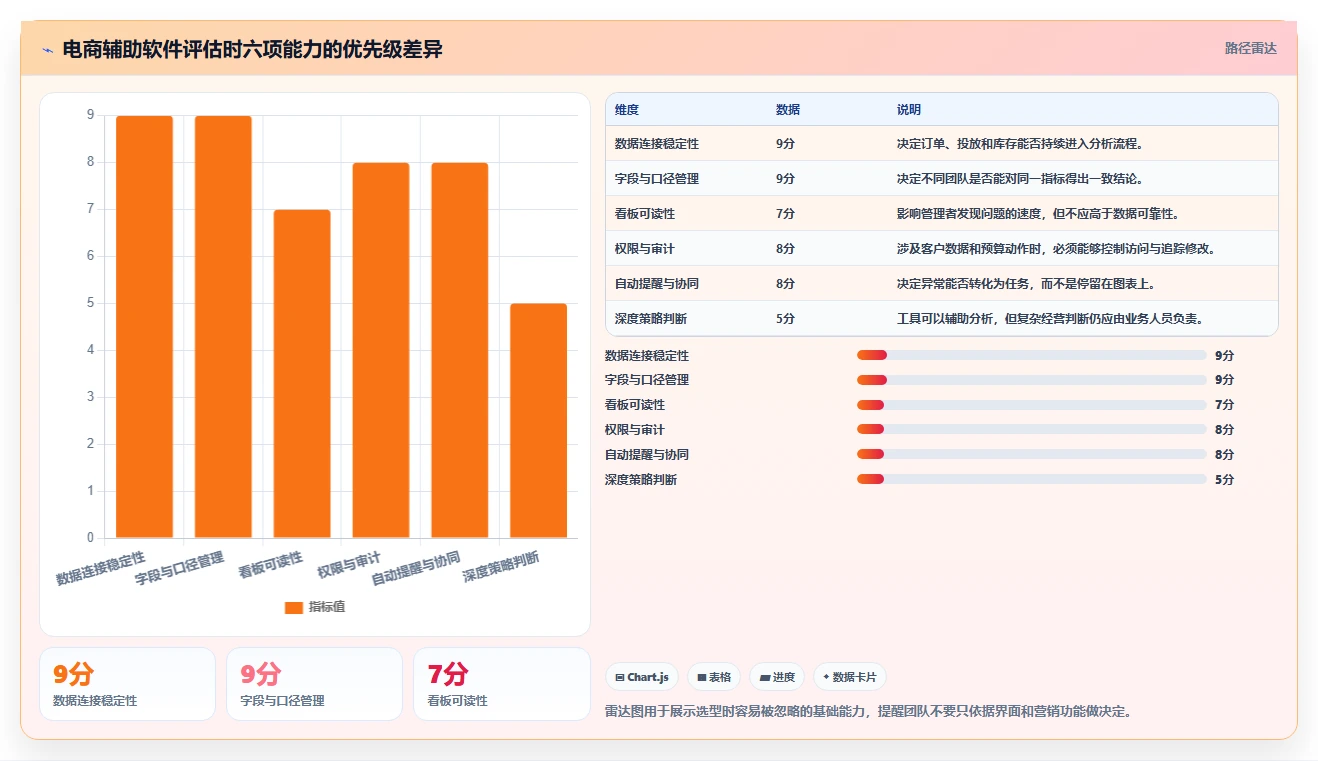
Task: Click the 深度策略判断 x-axis label under chart
Action: click(x=501, y=567)
